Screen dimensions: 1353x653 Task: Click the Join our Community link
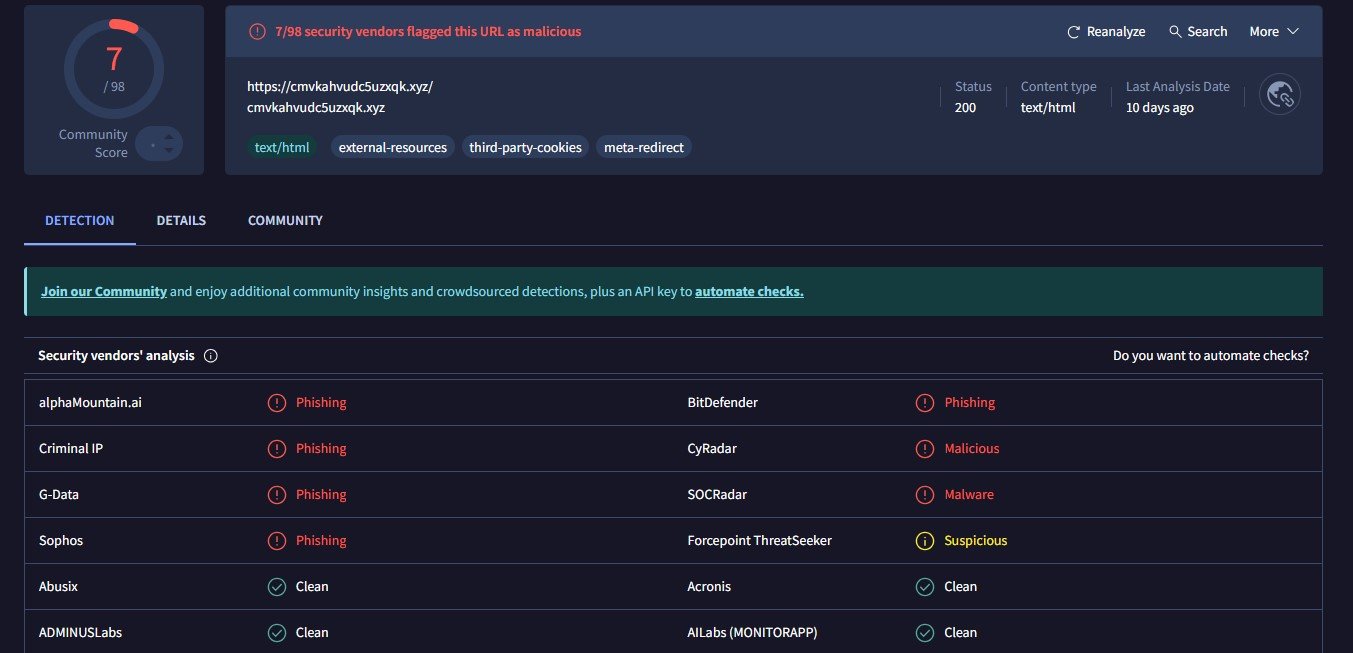(103, 292)
